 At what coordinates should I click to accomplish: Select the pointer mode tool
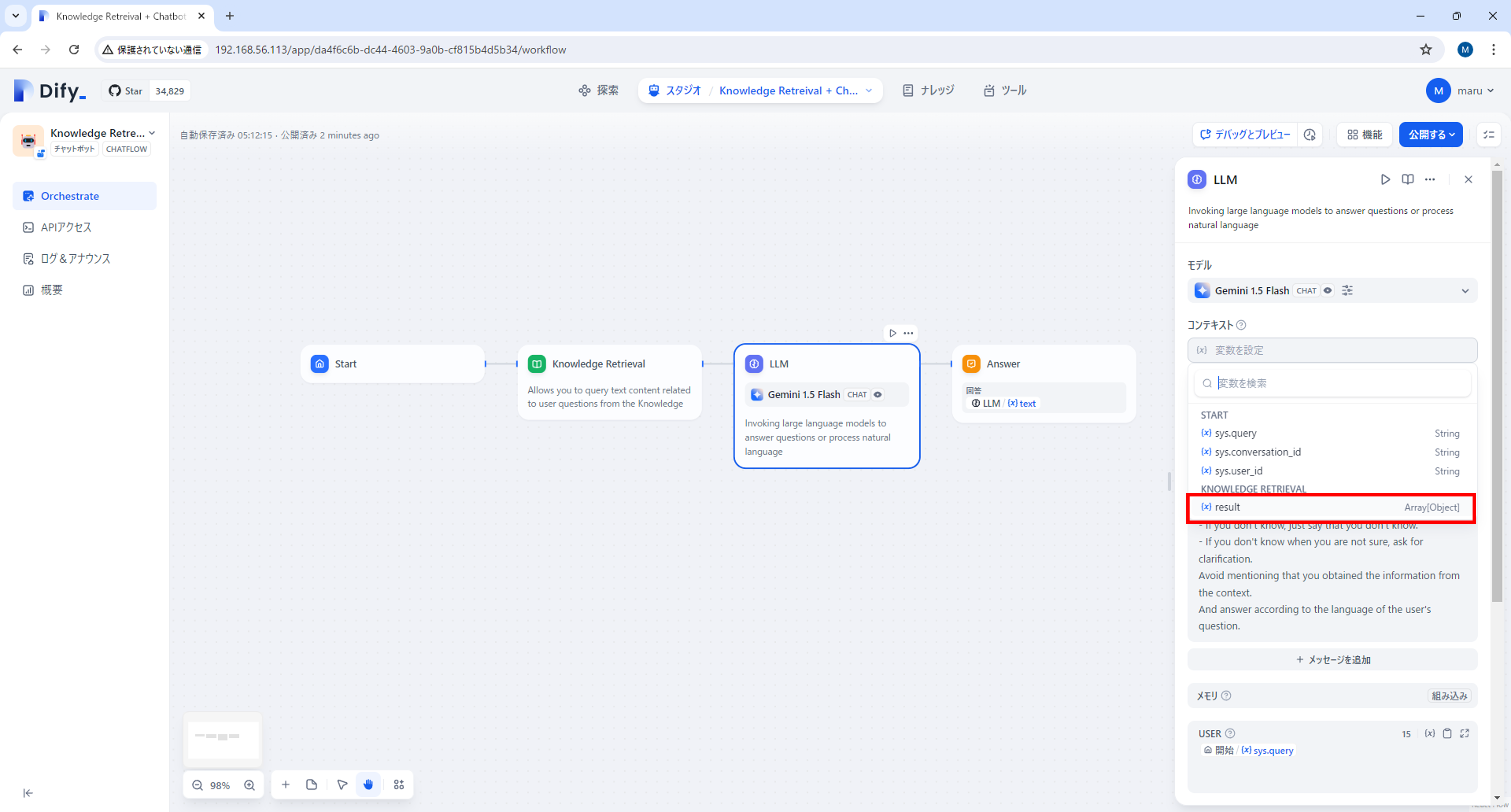[x=342, y=785]
